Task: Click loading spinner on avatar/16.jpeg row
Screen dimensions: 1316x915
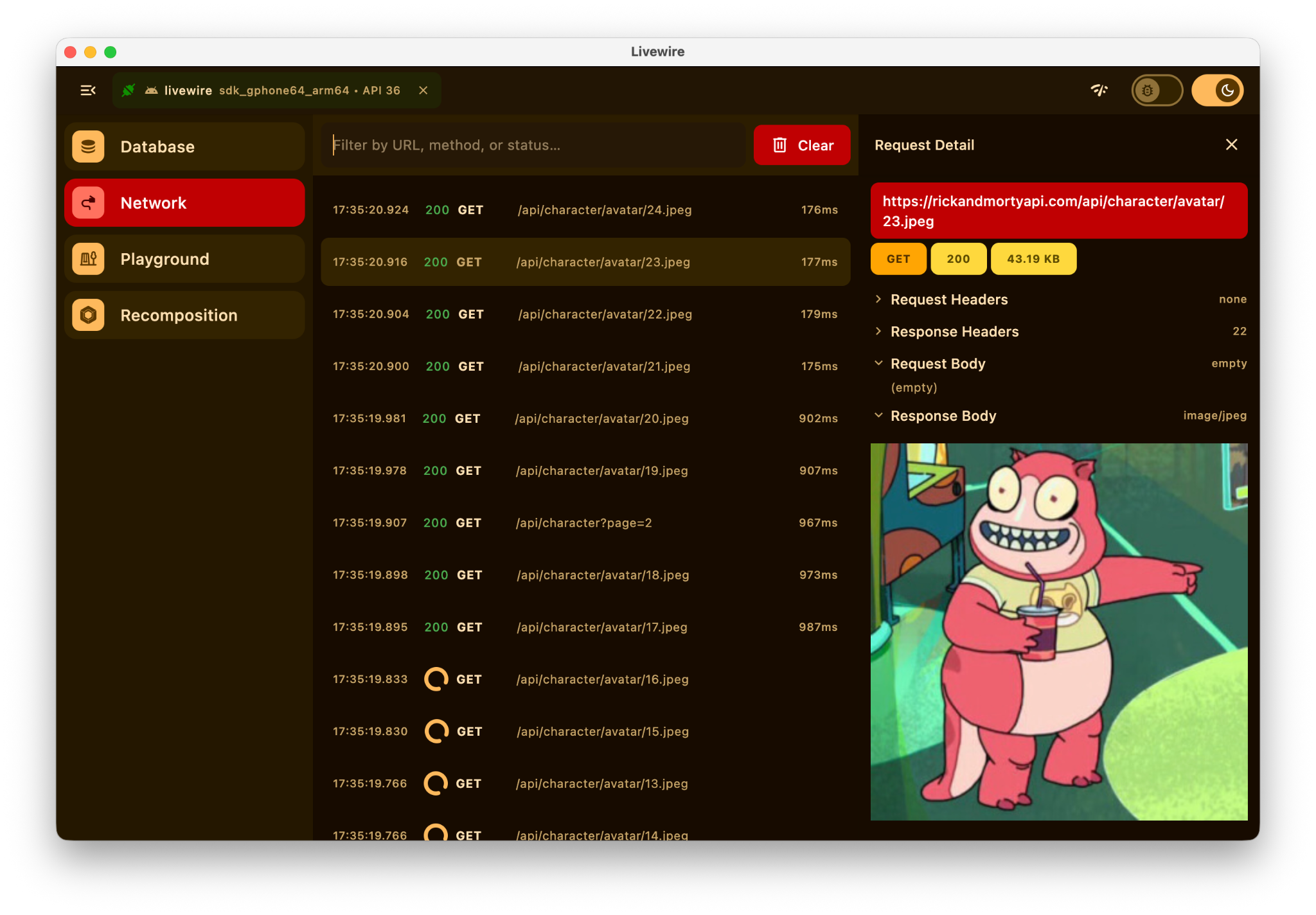Action: (x=436, y=679)
